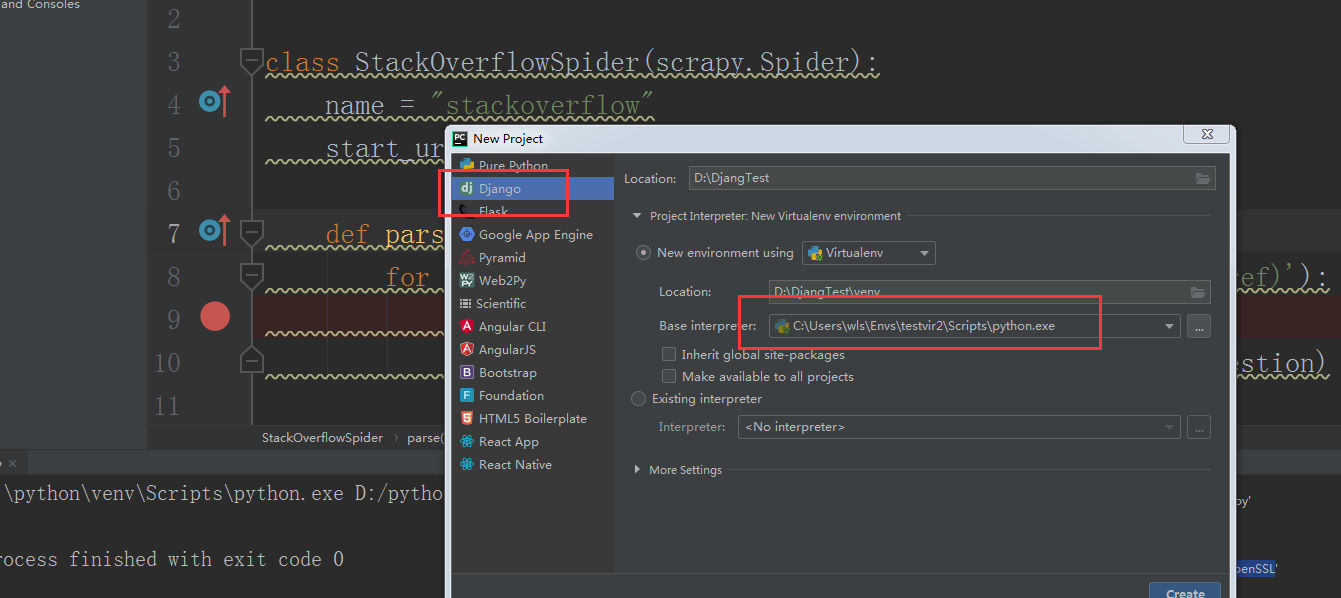1341x598 pixels.
Task: Click the fold end marker on line 10
Action: (252, 358)
